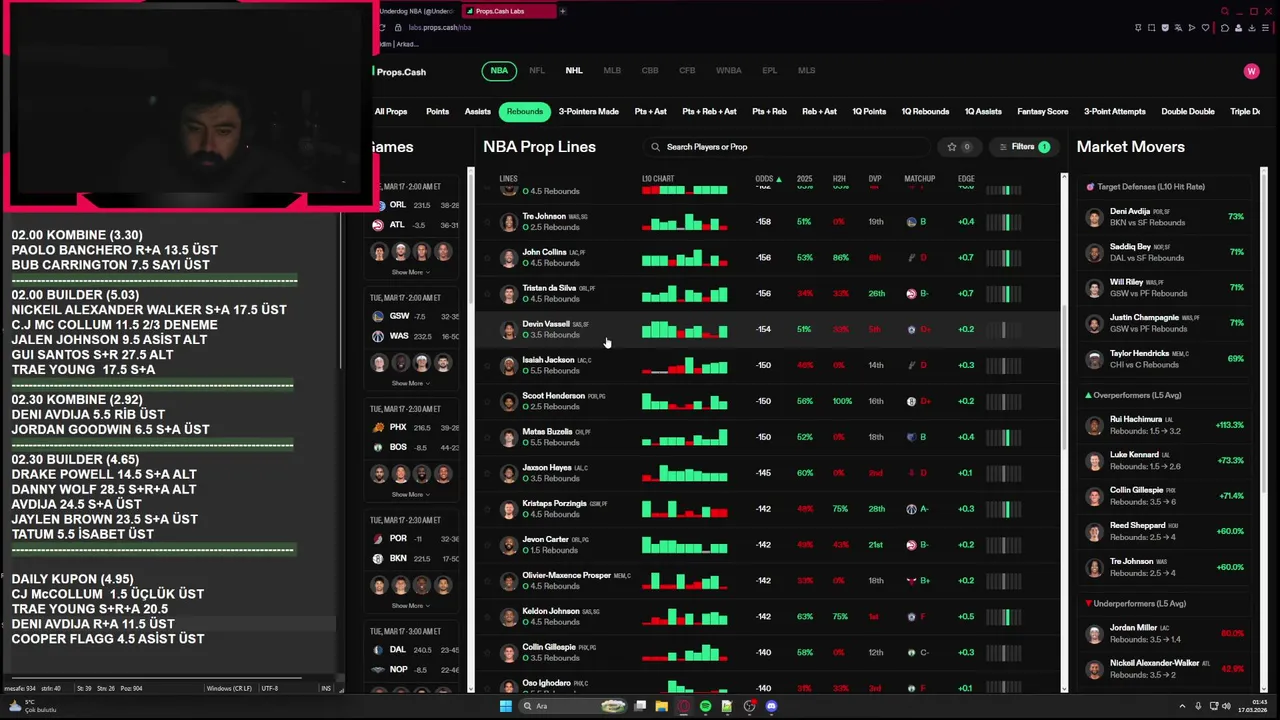The image size is (1280, 720).
Task: Switch to the NHL league tab
Action: click(x=574, y=71)
